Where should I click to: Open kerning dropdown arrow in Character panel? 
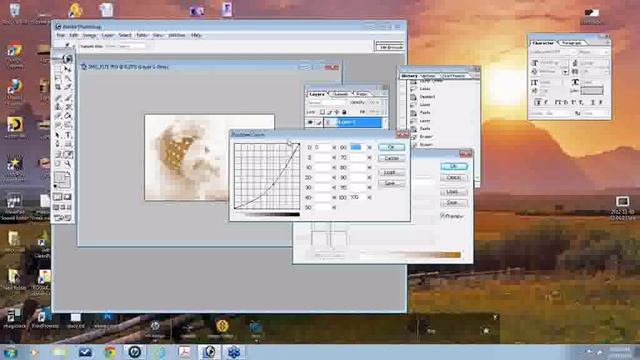click(565, 72)
